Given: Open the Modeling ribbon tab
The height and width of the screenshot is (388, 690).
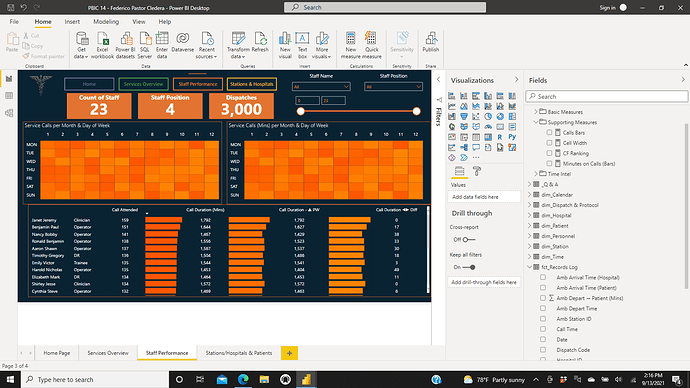Looking at the screenshot, I should pos(106,22).
